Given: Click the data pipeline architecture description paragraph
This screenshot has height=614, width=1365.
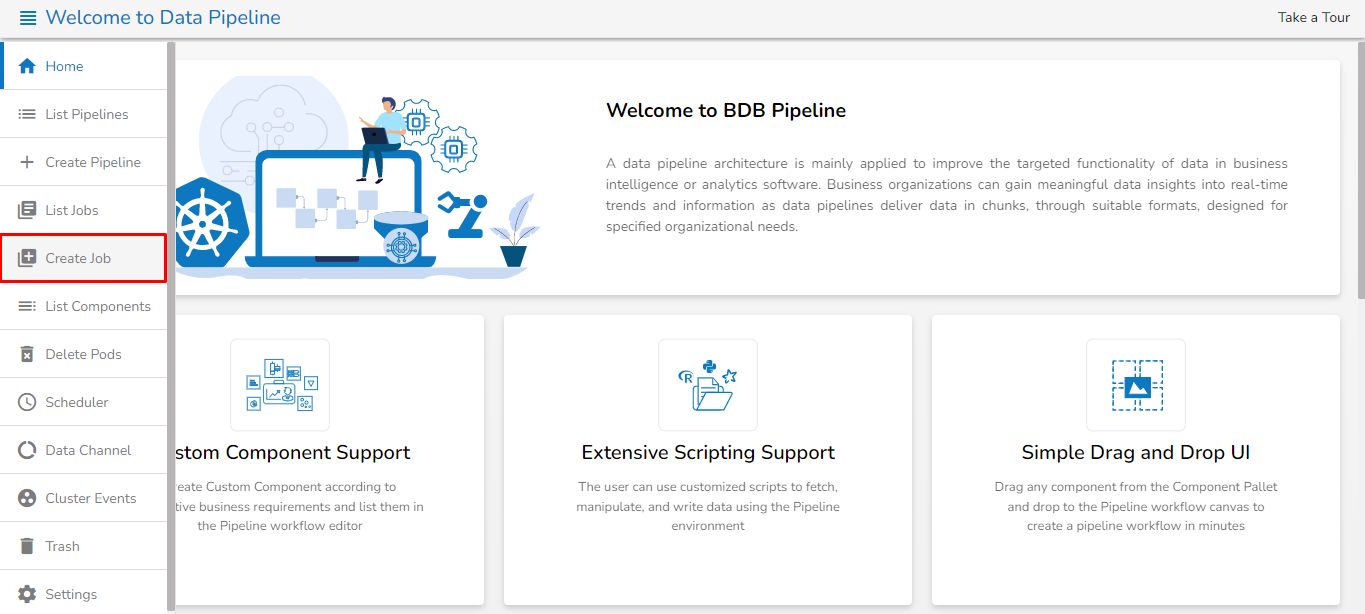Looking at the screenshot, I should click(947, 195).
